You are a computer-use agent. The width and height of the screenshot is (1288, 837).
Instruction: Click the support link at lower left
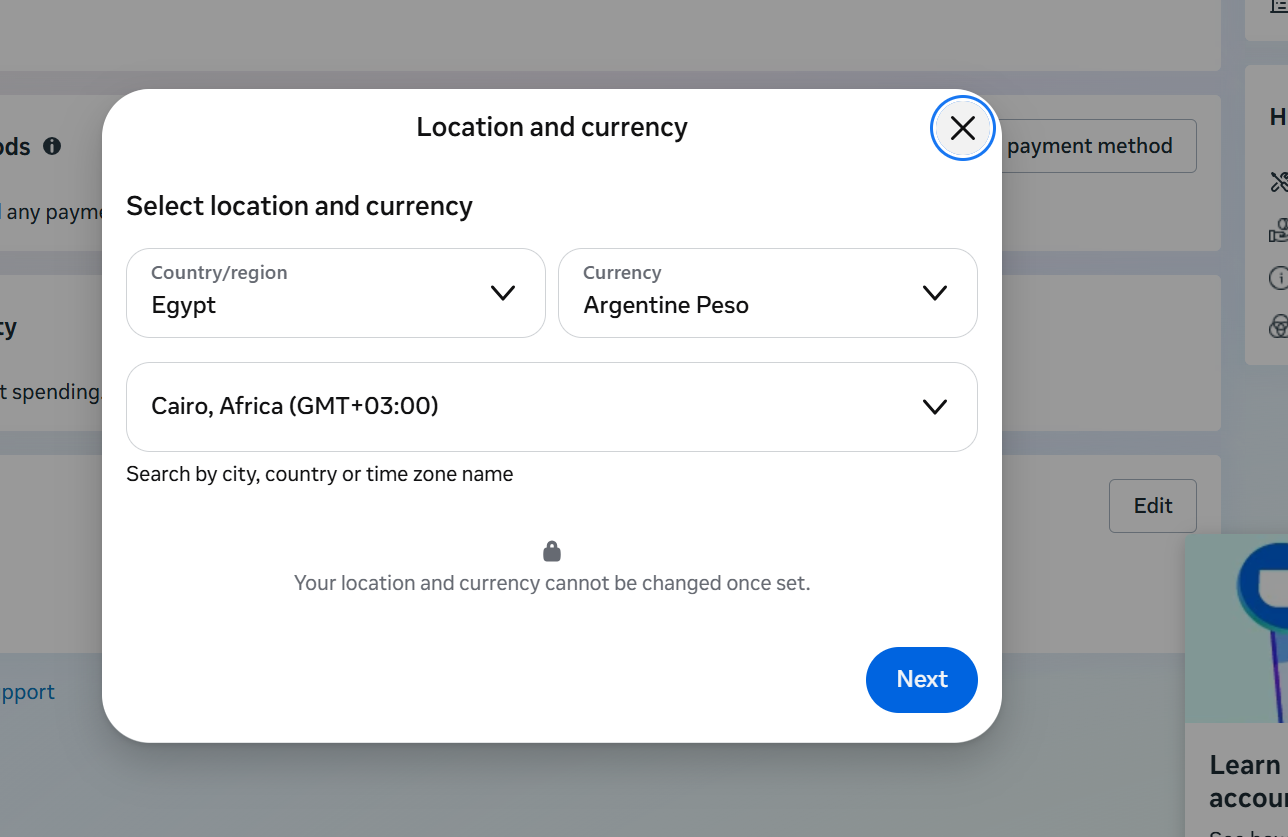pos(28,692)
